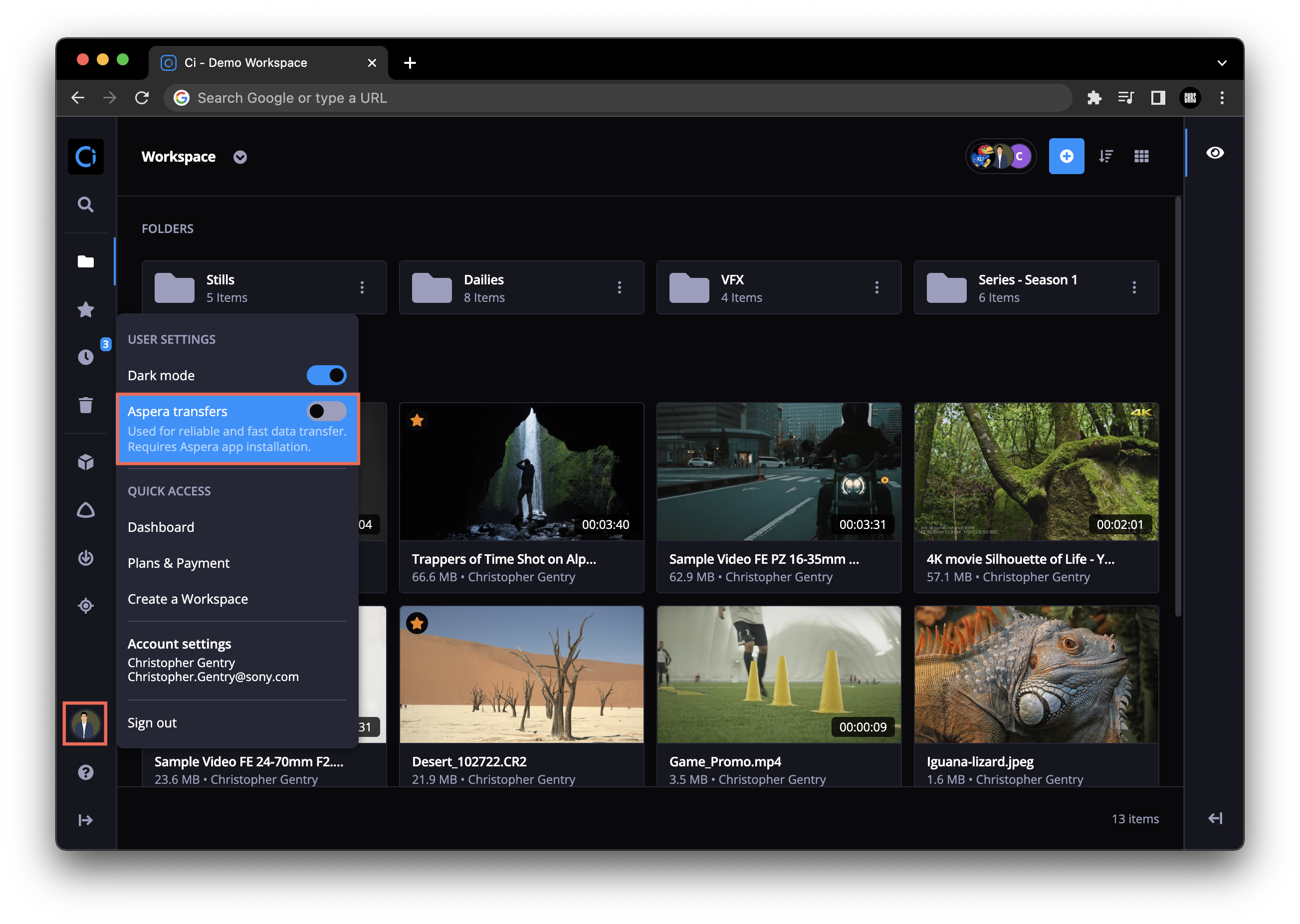This screenshot has height=924, width=1300.
Task: Expand the left sidebar arrow icon
Action: point(86,819)
